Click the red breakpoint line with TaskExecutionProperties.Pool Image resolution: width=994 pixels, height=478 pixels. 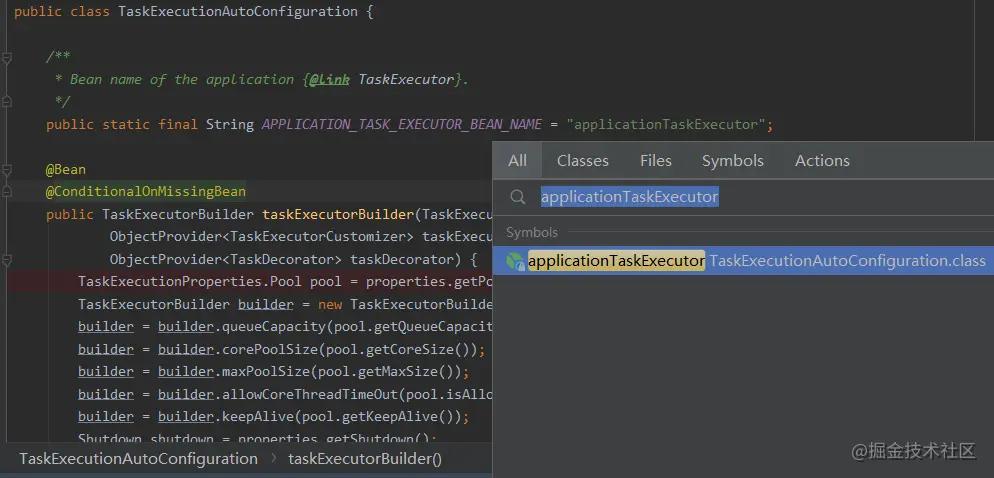250,281
